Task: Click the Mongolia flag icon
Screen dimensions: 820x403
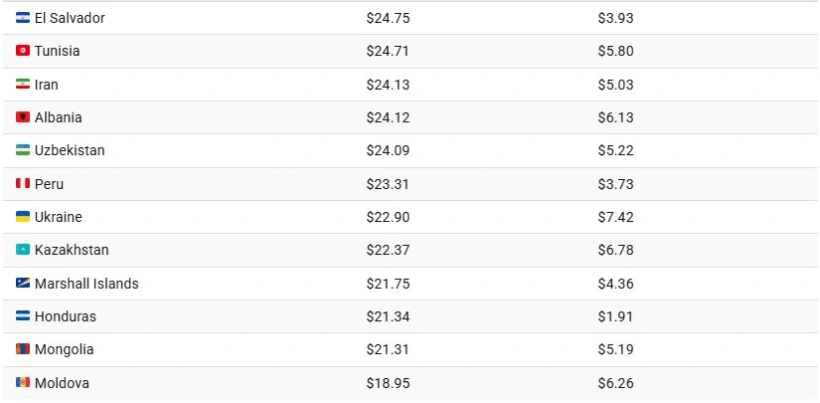Action: click(23, 350)
